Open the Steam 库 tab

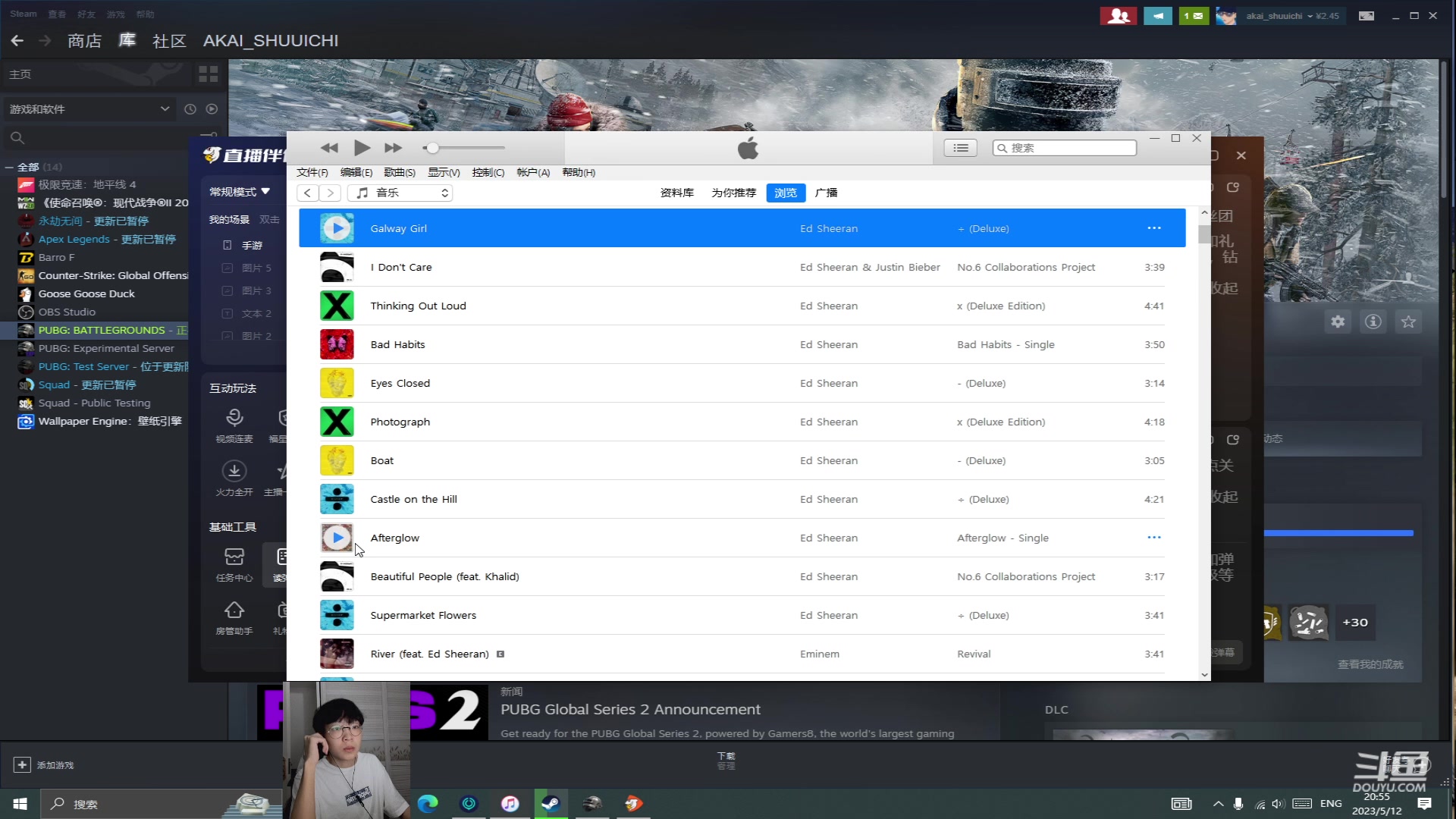tap(127, 41)
